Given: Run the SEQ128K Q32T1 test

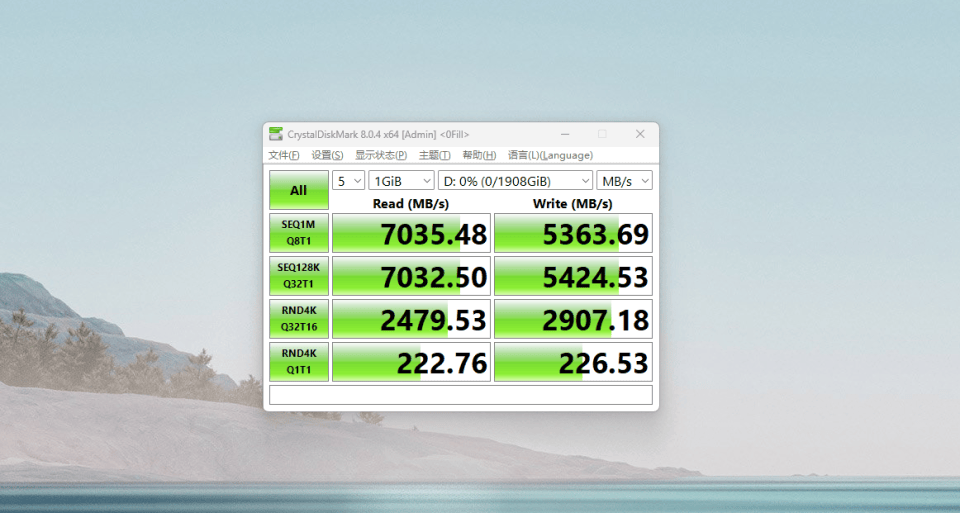Looking at the screenshot, I should point(298,276).
